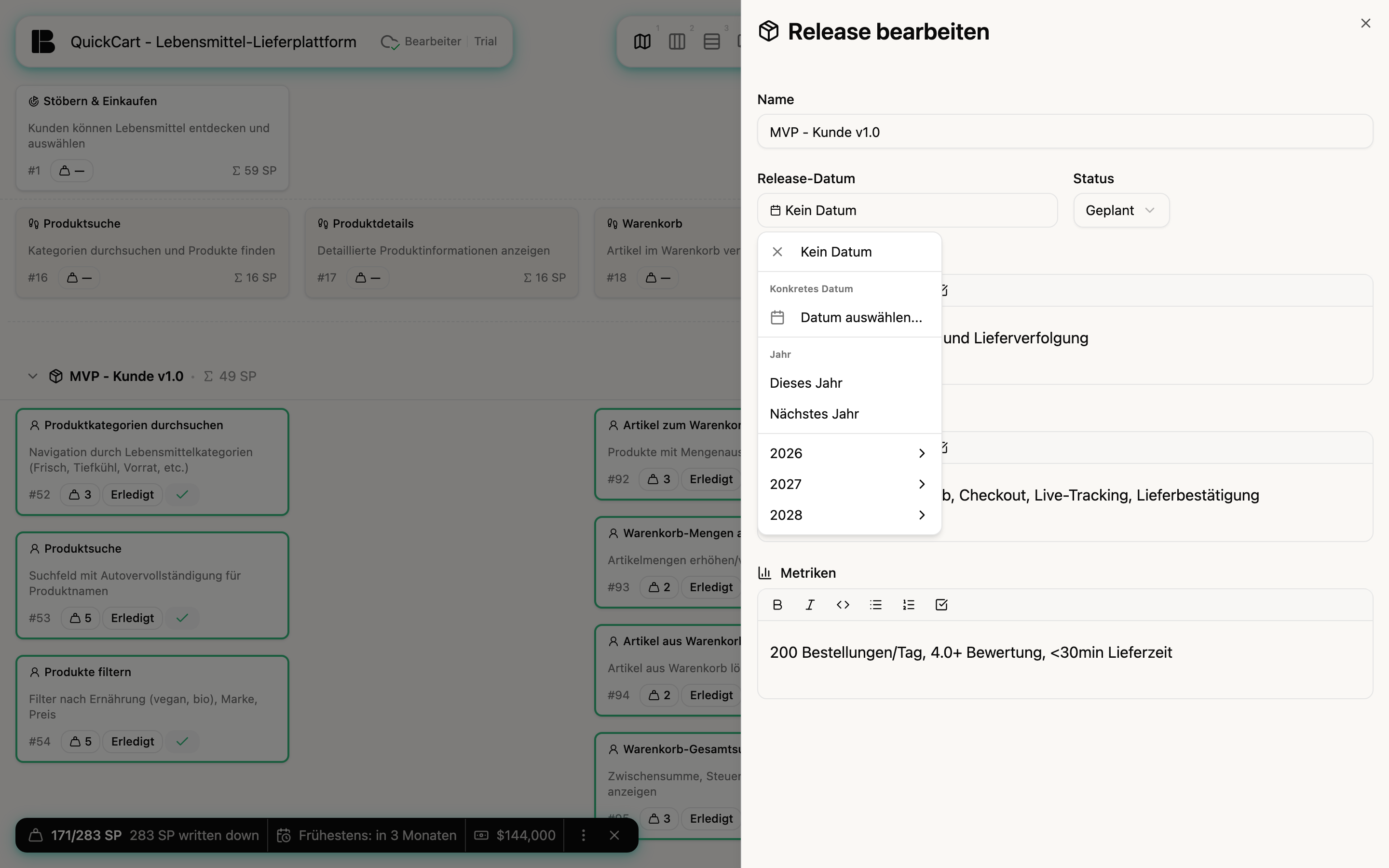
Task: Choose Datum auswählen... option
Action: tap(849, 317)
